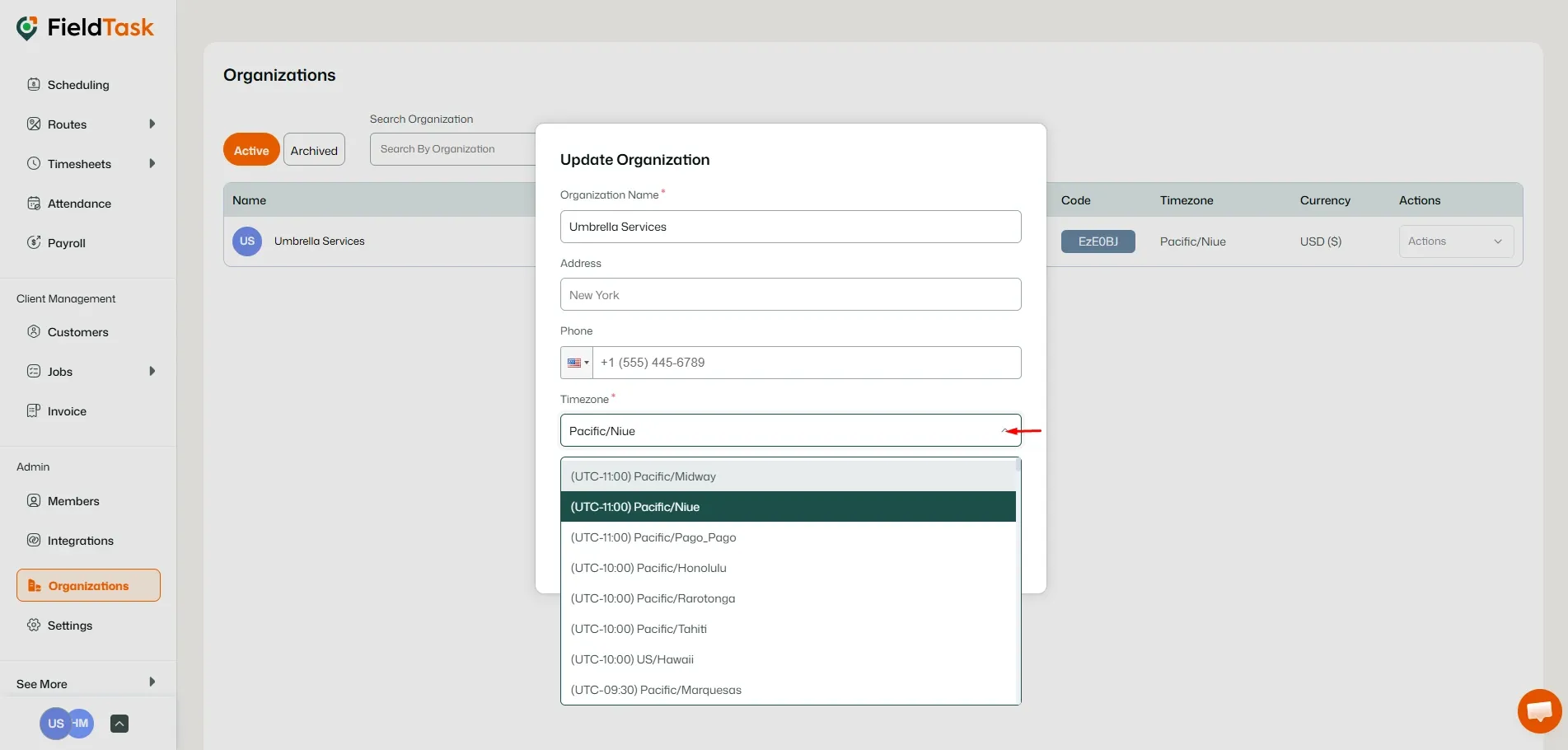Click the Name column header
This screenshot has width=1568, height=750.
(249, 200)
